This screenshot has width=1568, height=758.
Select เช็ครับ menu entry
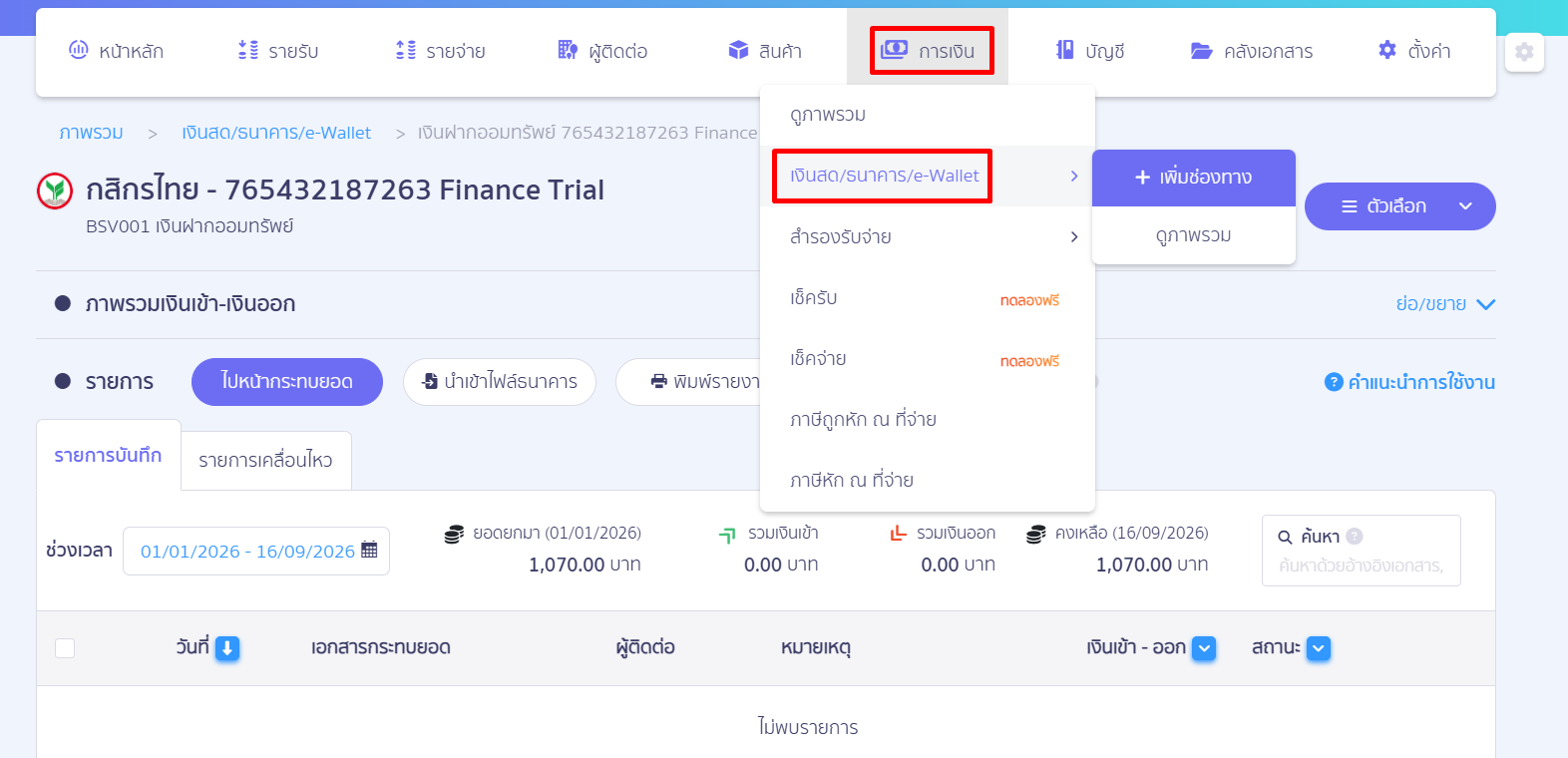point(928,298)
